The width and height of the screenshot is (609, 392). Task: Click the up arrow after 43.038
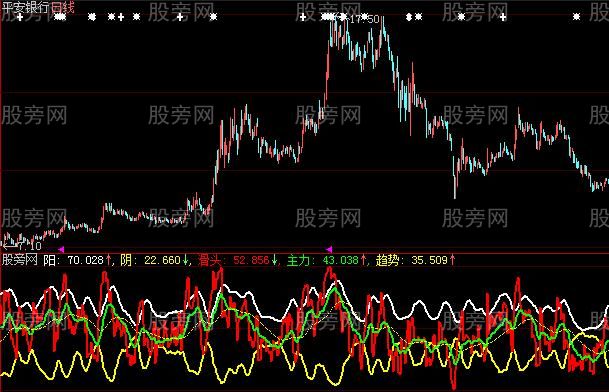point(363,260)
